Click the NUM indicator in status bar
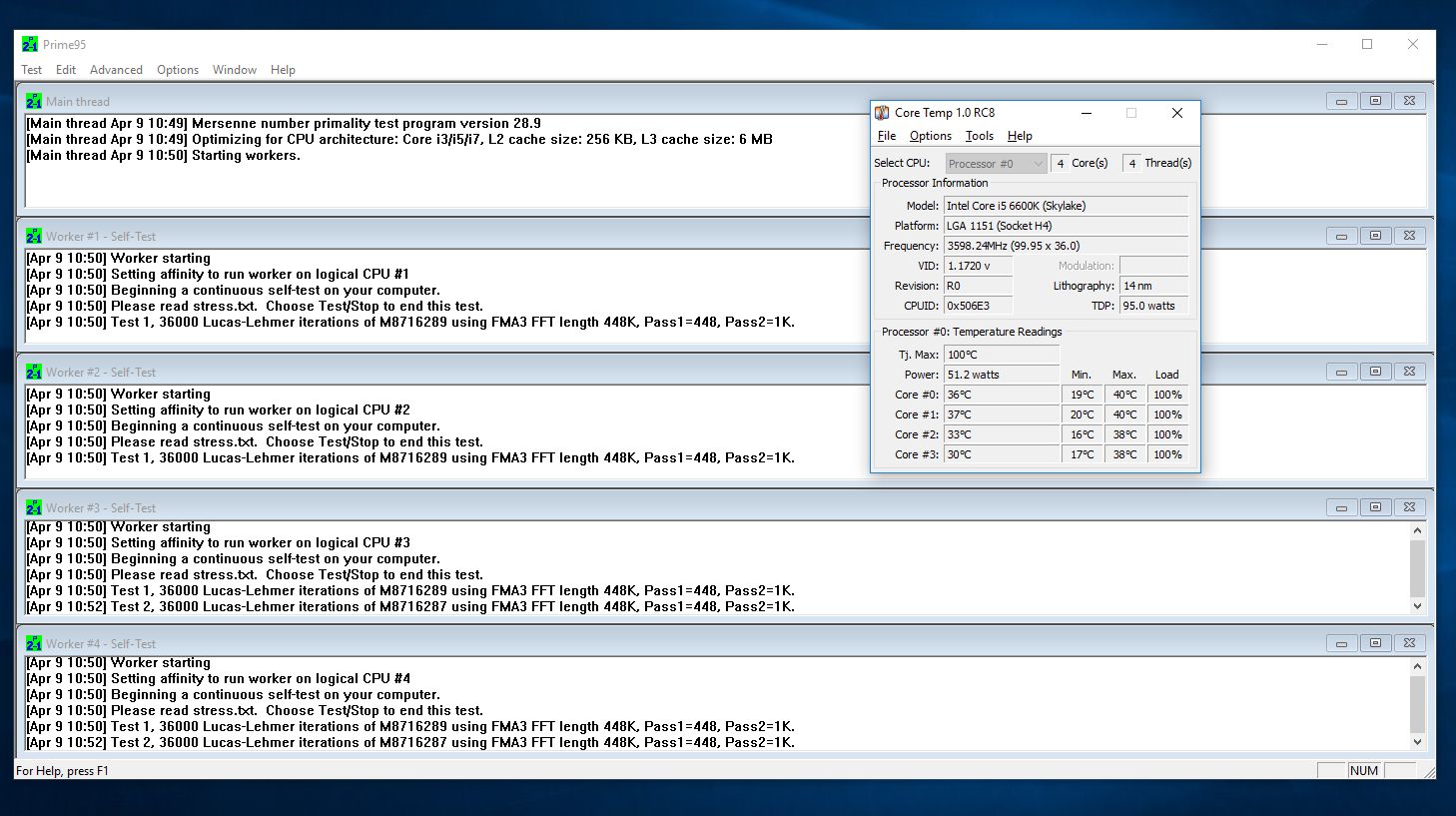Image resolution: width=1456 pixels, height=816 pixels. click(x=1364, y=770)
